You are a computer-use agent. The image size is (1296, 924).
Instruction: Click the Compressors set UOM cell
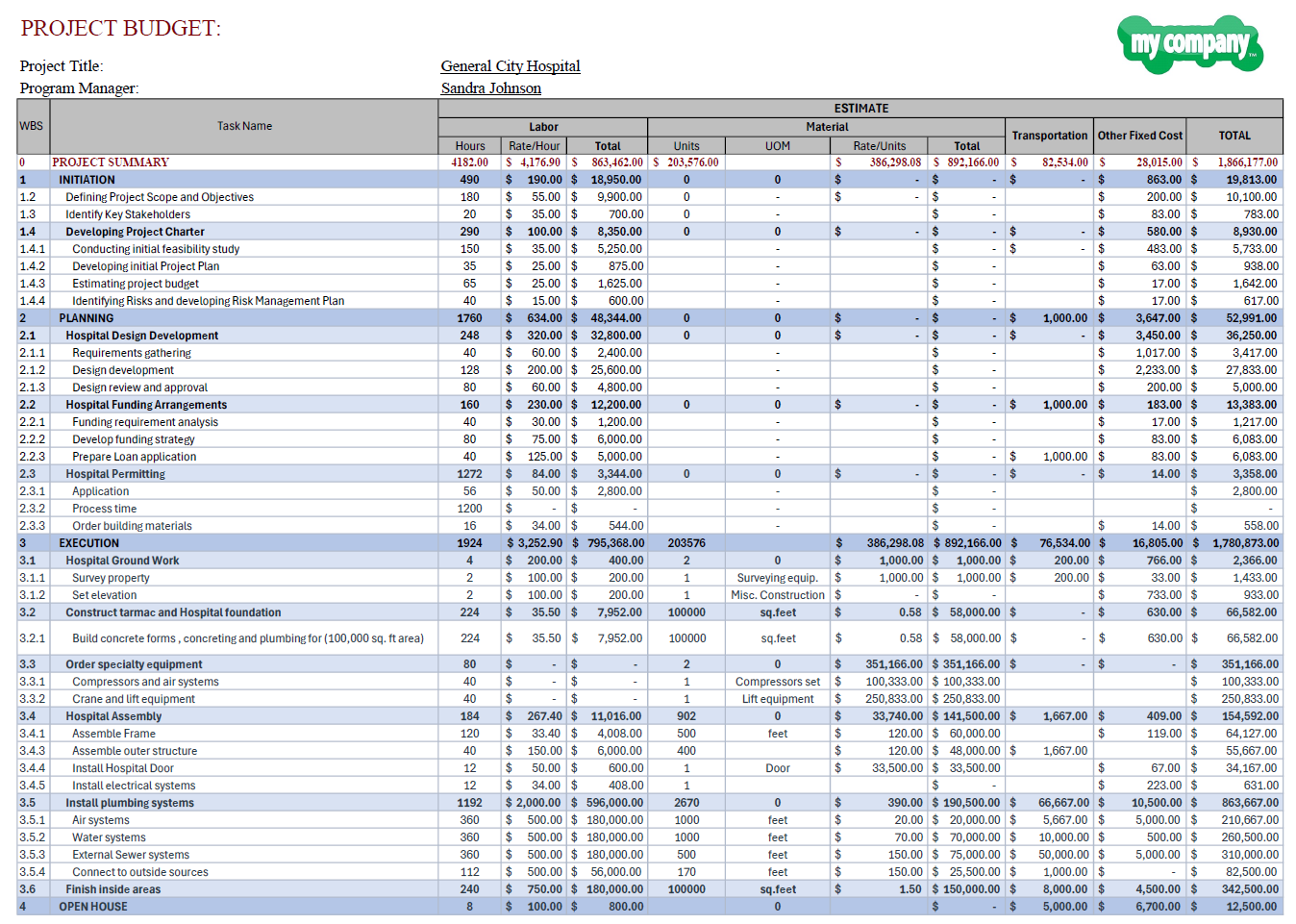[778, 682]
